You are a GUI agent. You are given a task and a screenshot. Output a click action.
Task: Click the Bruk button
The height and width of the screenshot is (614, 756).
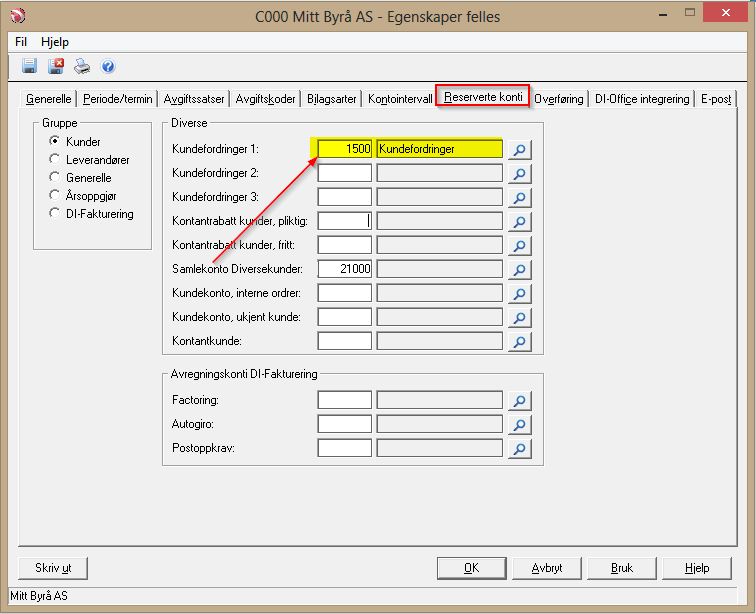coord(622,568)
